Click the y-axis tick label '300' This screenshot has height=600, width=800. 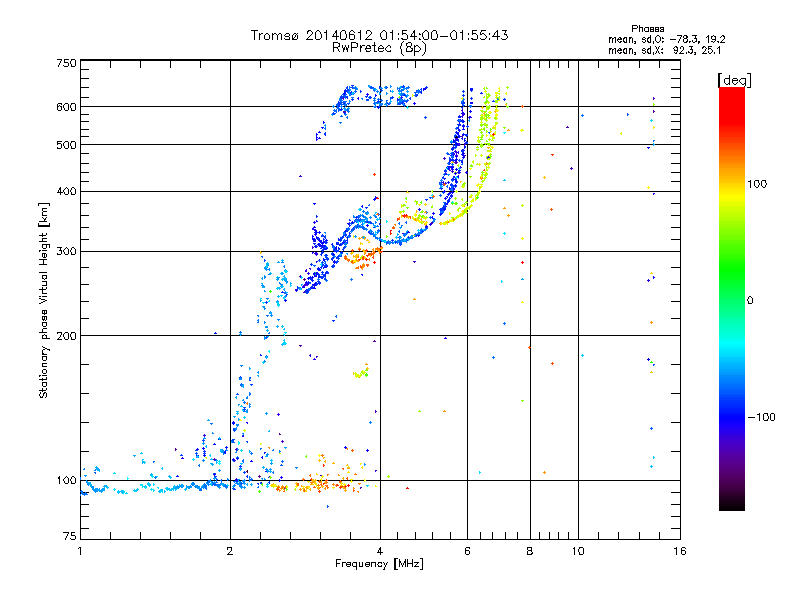click(x=66, y=251)
